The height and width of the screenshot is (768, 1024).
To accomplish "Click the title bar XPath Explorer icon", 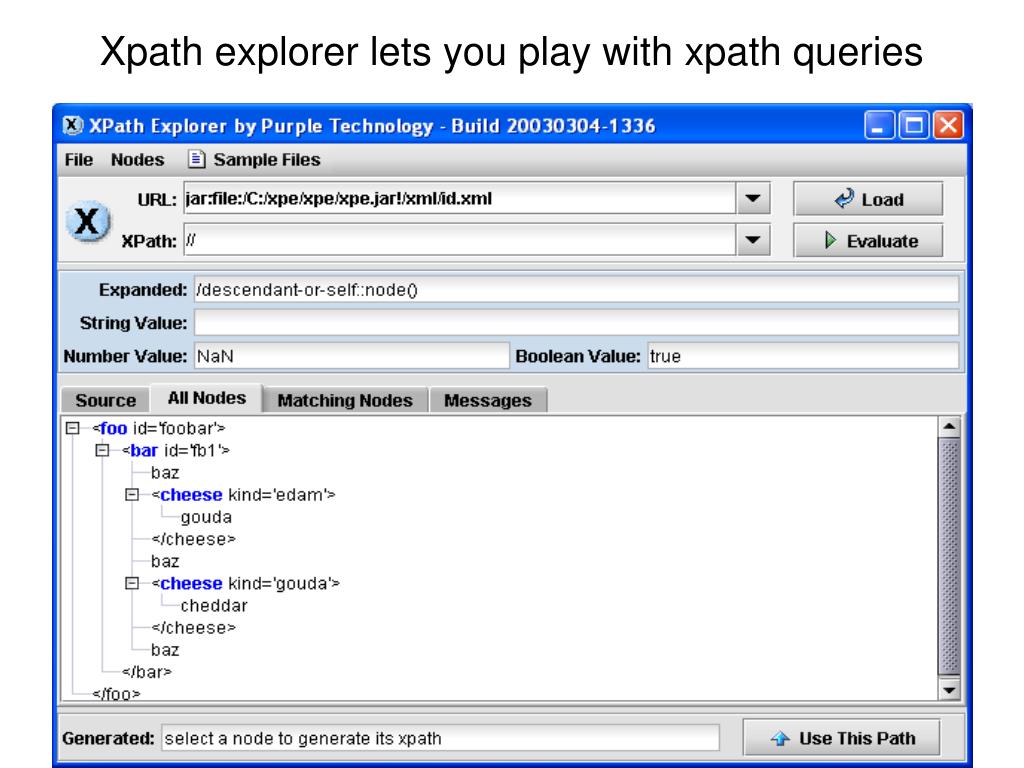I will coord(73,127).
